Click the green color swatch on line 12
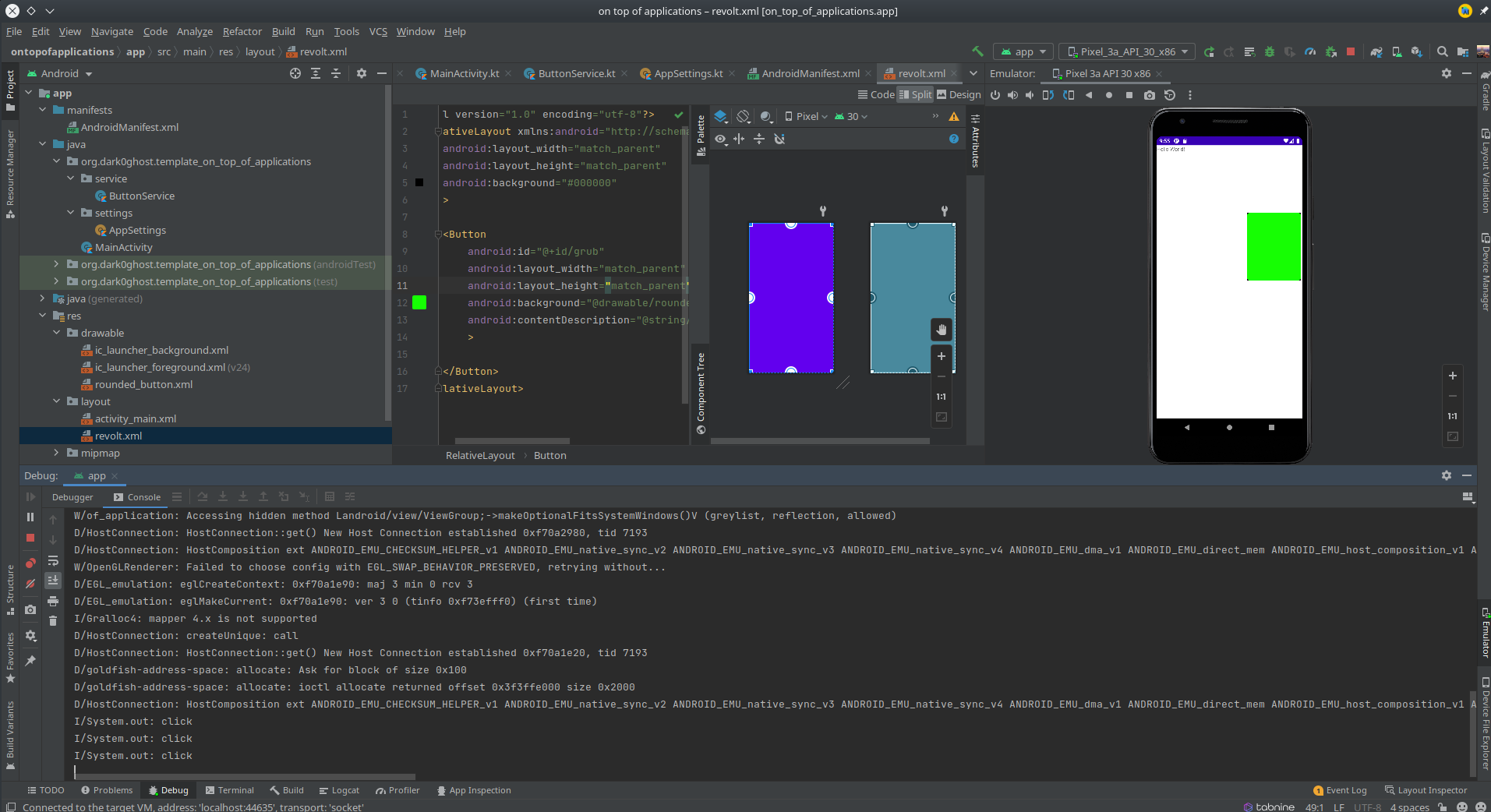Image resolution: width=1491 pixels, height=812 pixels. 419,302
